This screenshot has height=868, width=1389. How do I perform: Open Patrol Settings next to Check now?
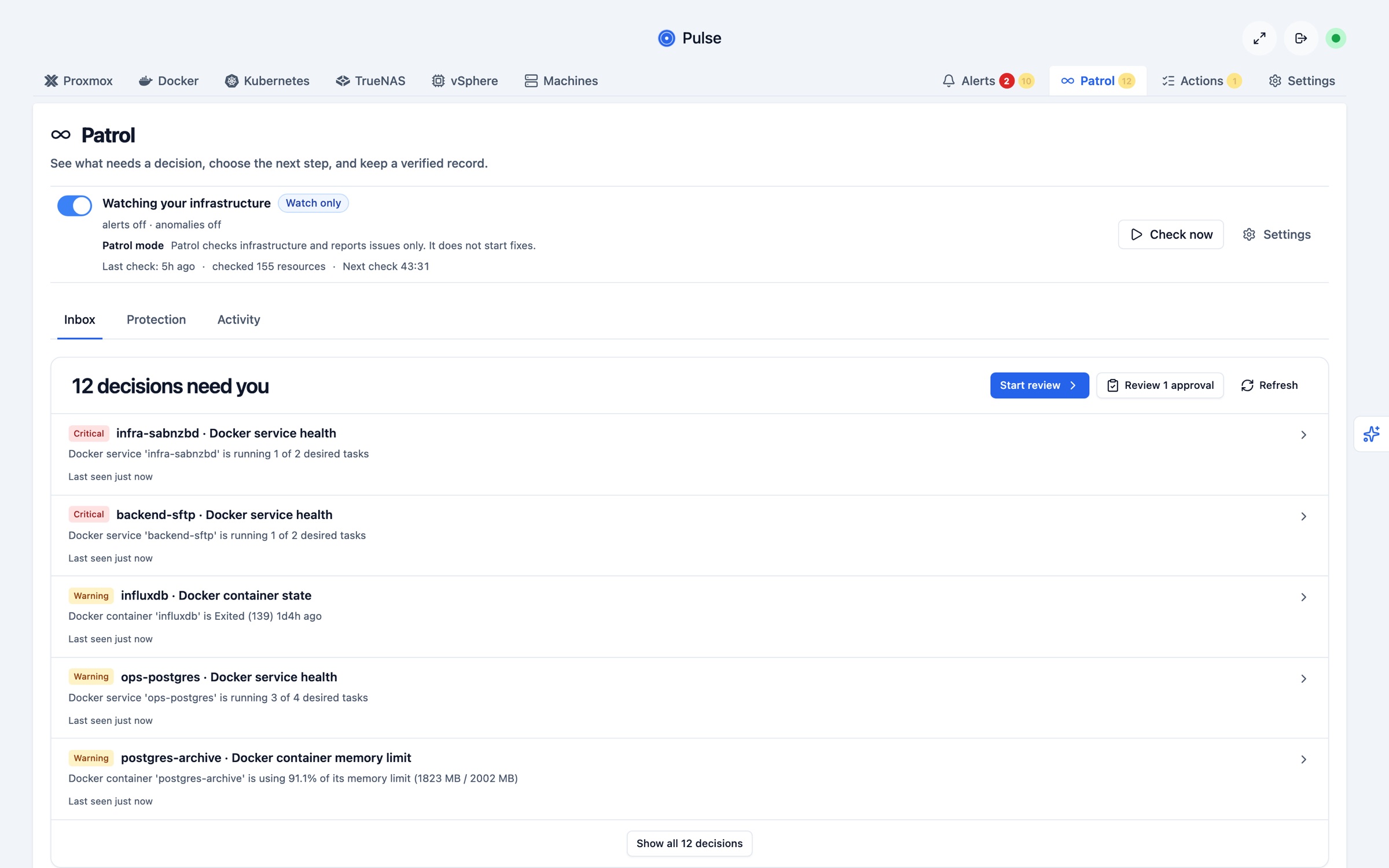coord(1277,234)
